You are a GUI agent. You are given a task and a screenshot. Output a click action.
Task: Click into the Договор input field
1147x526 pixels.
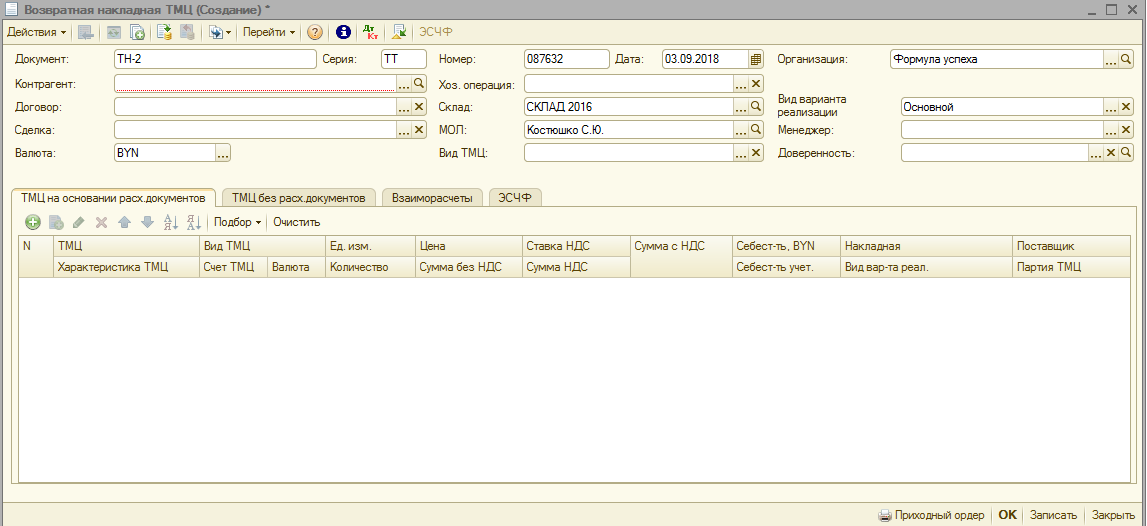tap(255, 107)
